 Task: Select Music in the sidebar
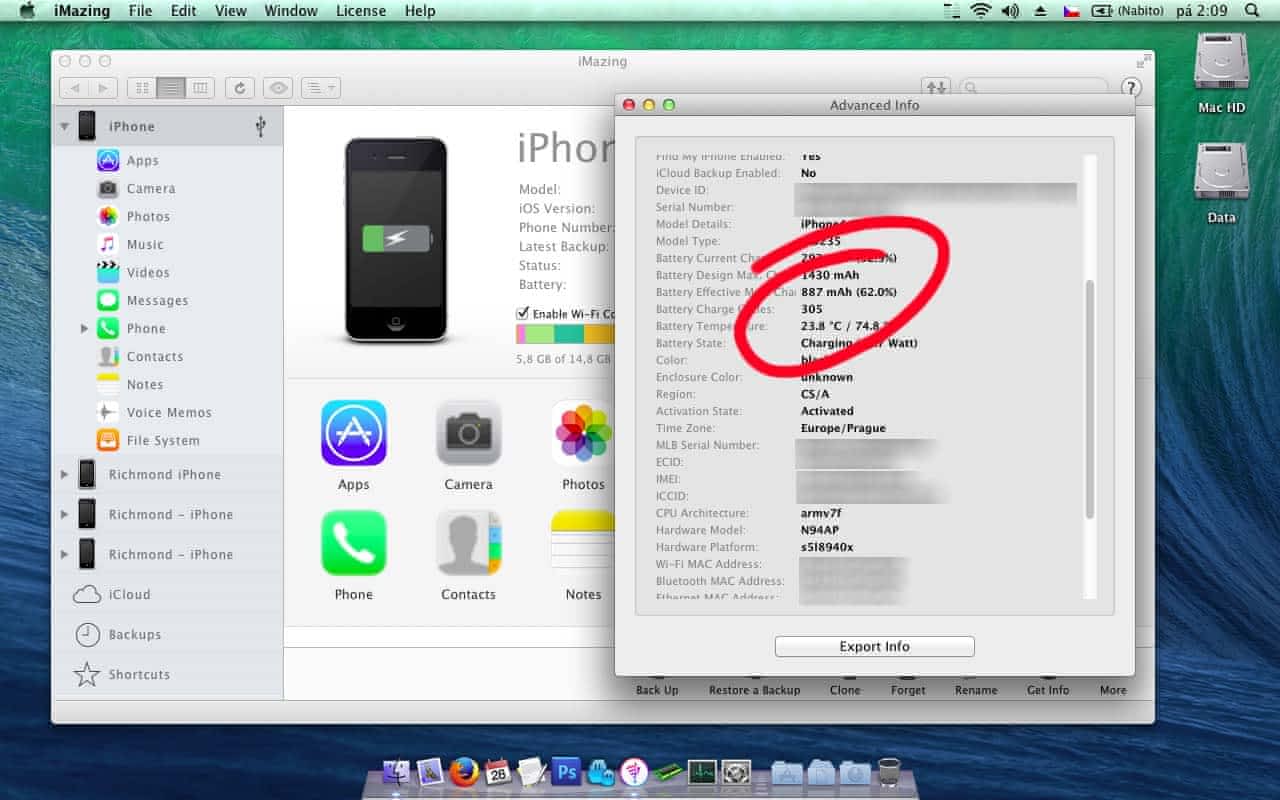coord(145,244)
